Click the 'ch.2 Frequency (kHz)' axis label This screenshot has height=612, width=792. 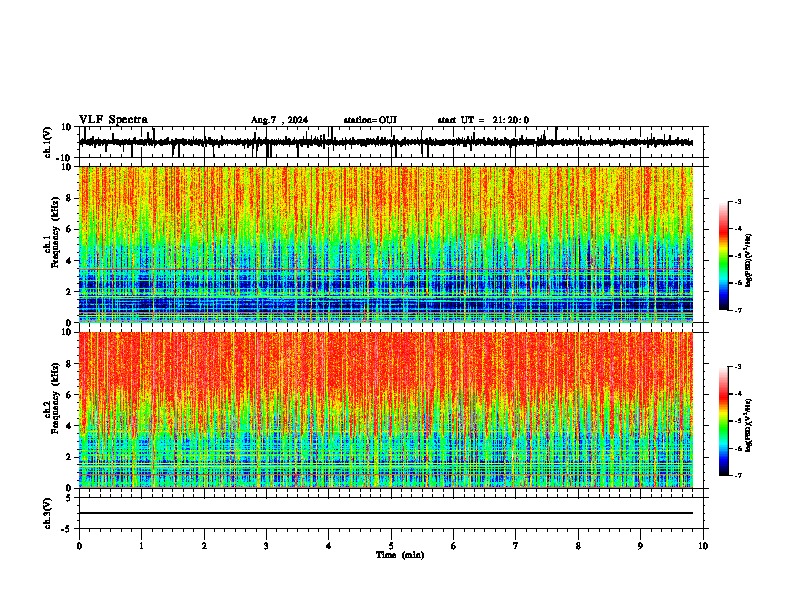coord(54,398)
